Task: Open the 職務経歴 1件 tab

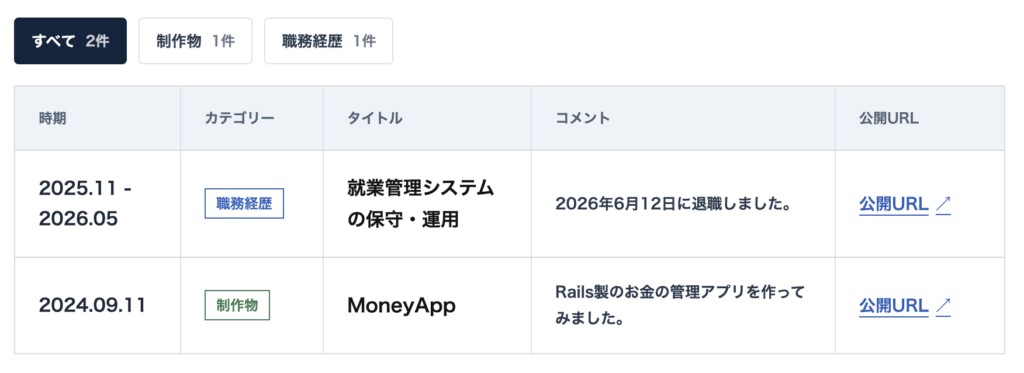Action: (x=328, y=41)
